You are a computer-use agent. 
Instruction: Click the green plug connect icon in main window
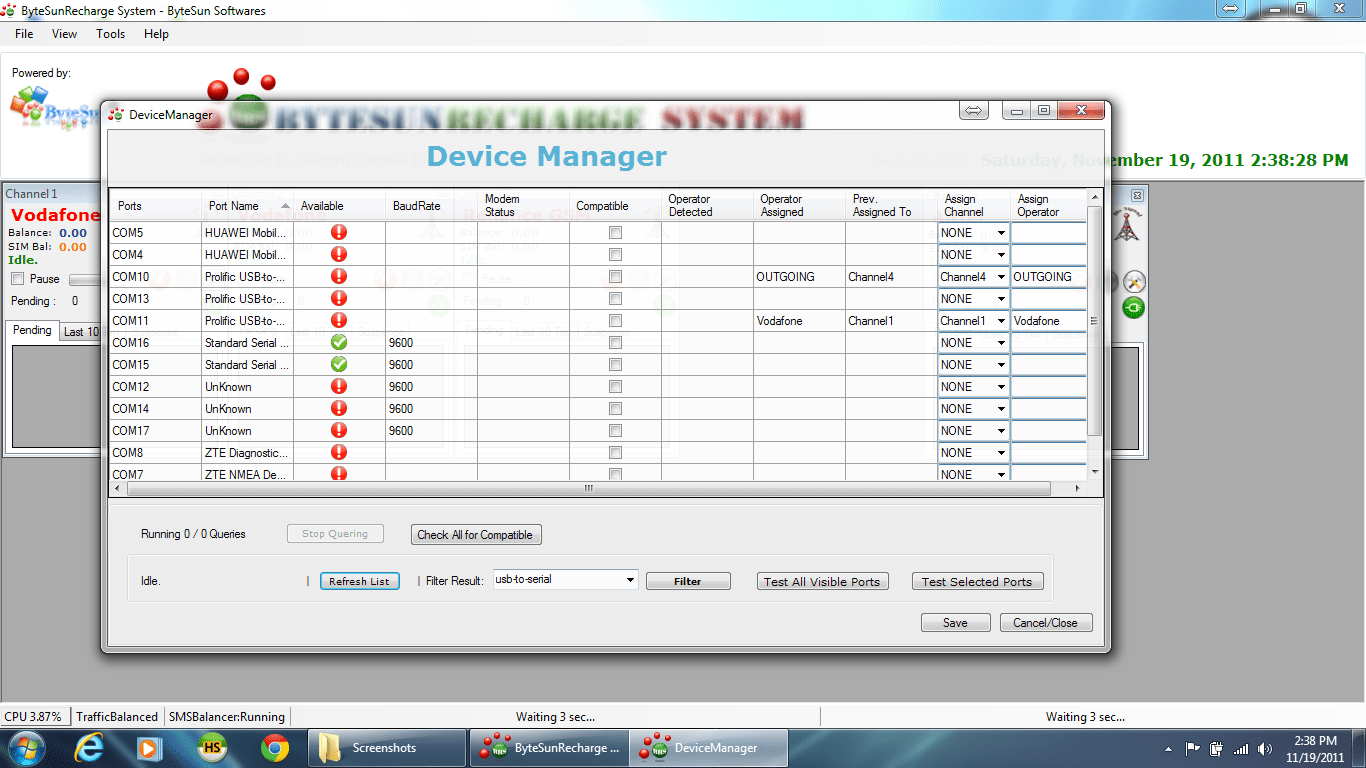point(1133,308)
